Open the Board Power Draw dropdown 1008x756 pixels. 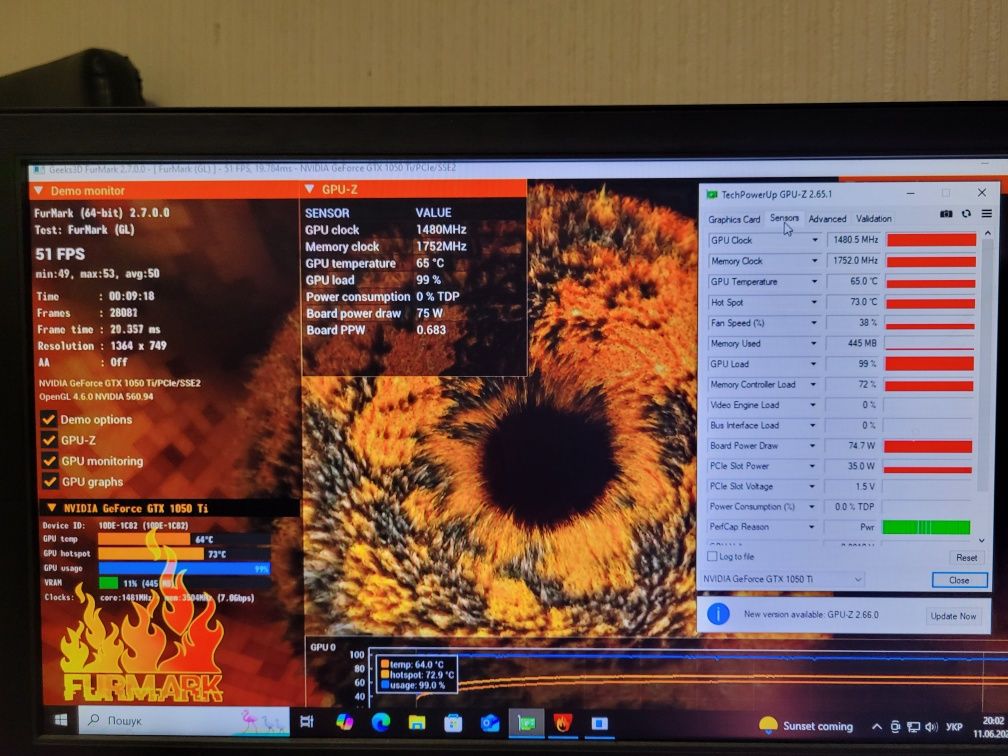[x=813, y=446]
